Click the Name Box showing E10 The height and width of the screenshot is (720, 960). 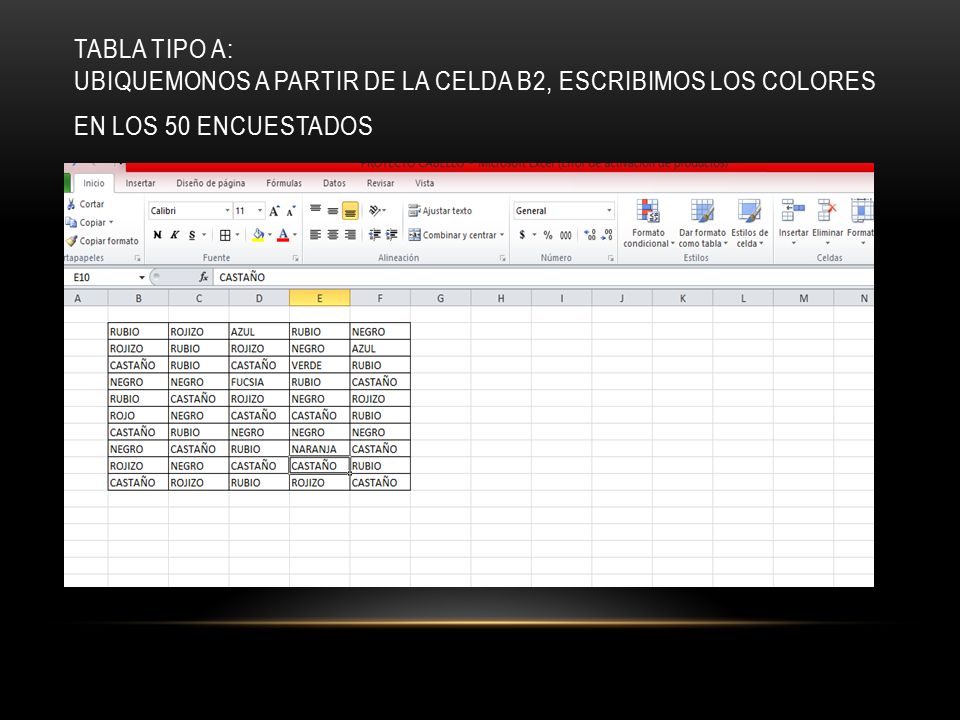[102, 277]
